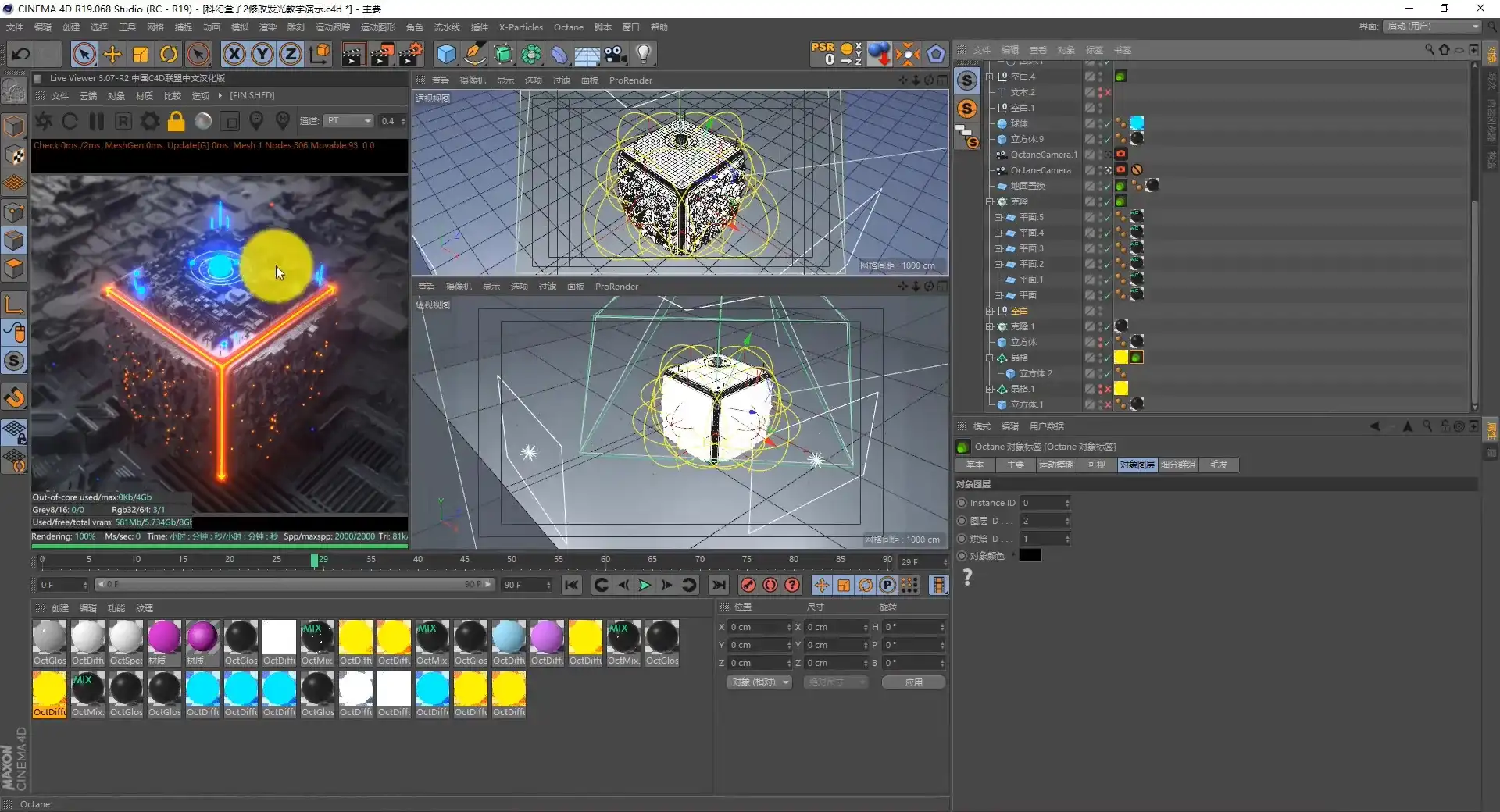Viewport: 1500px width, 812px height.
Task: Enable the disabled 文本.2 object
Action: (x=1107, y=92)
